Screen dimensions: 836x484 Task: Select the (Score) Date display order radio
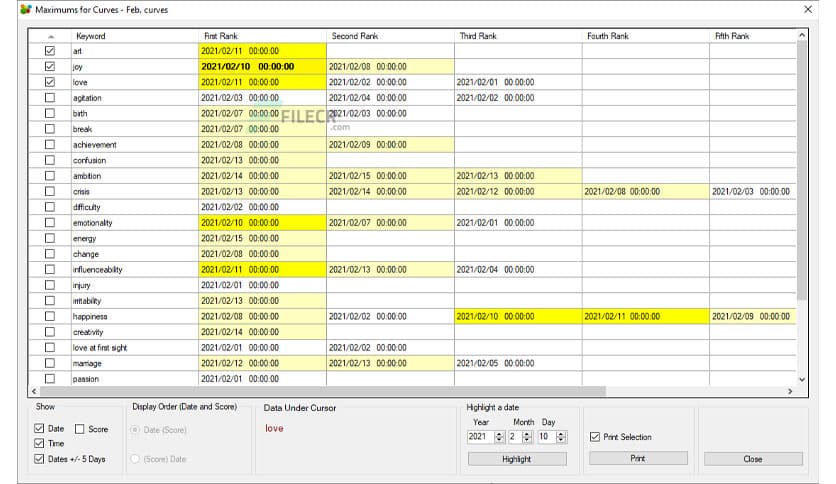coord(135,458)
